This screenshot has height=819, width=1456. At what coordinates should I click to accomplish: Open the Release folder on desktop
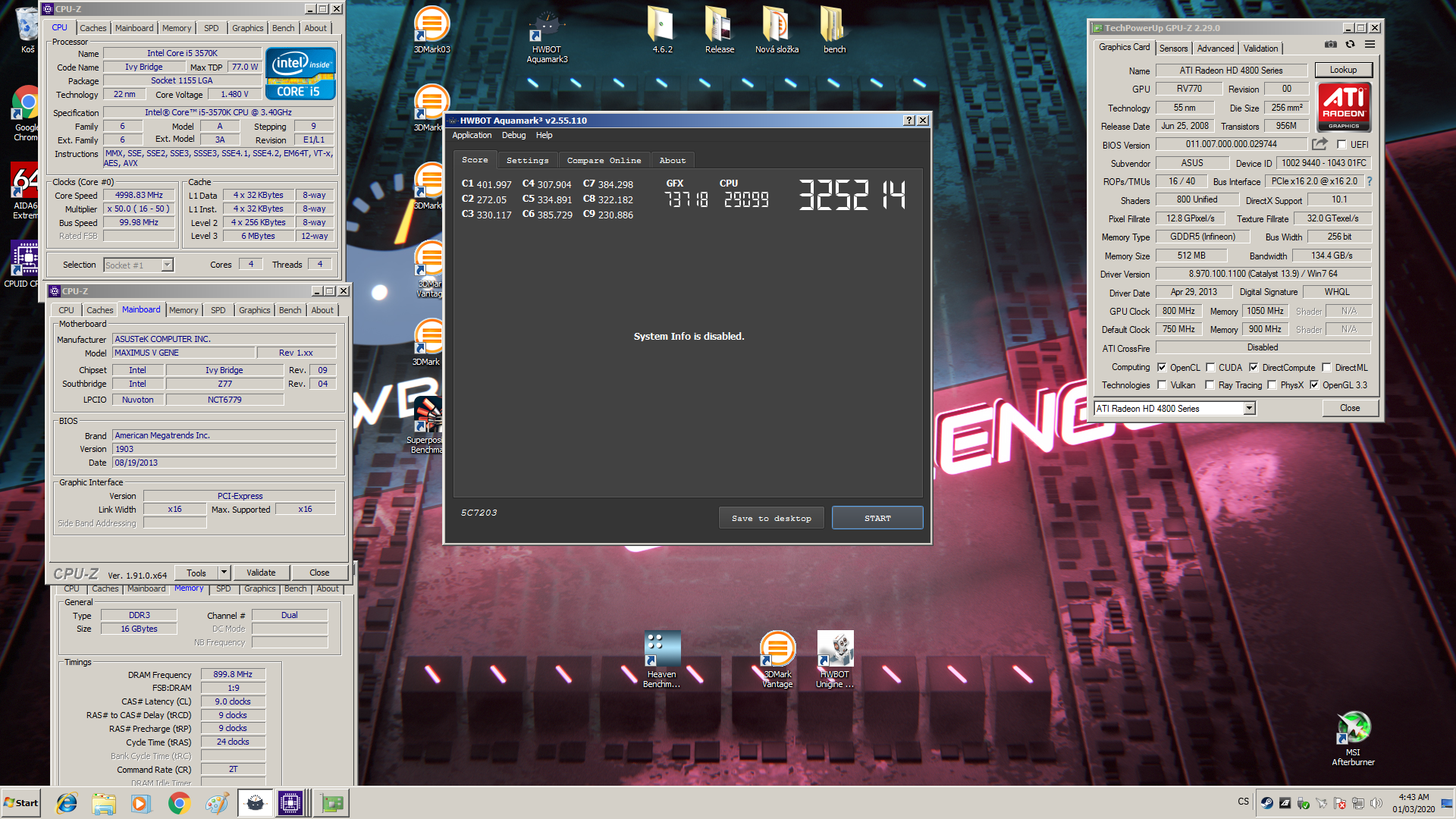coord(719,30)
